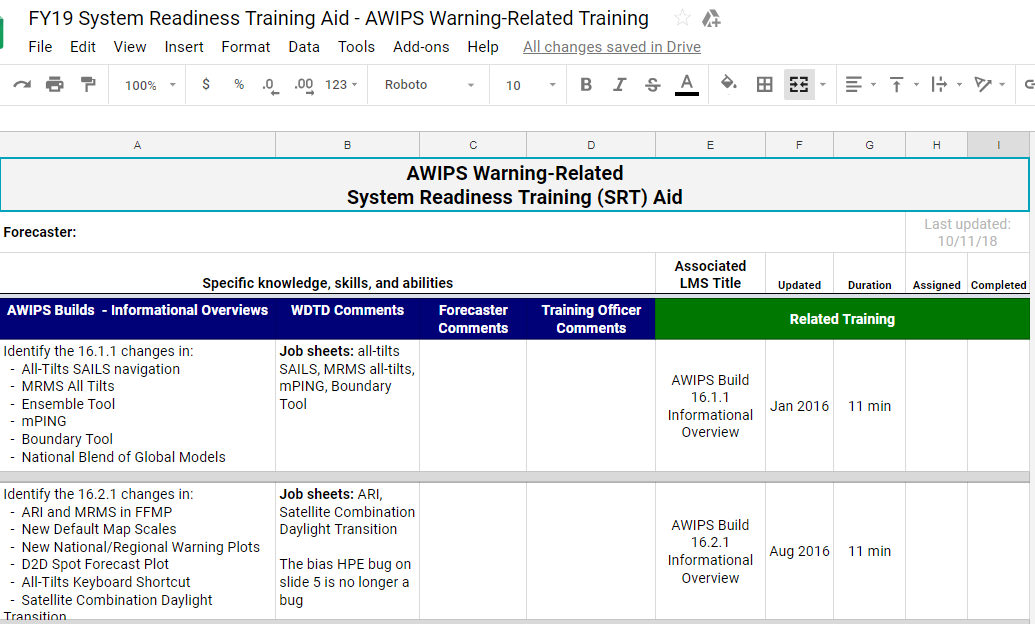This screenshot has width=1035, height=624.
Task: Toggle Bold formatting
Action: [x=585, y=85]
